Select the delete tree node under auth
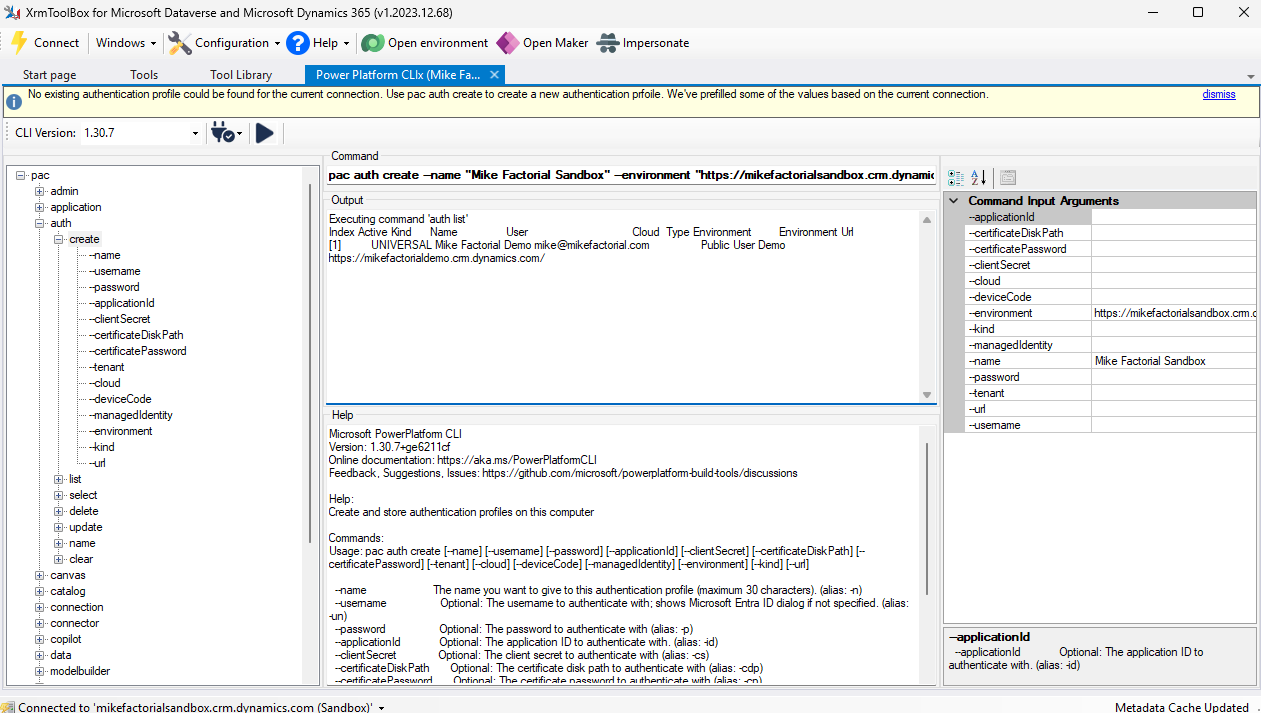 [84, 511]
